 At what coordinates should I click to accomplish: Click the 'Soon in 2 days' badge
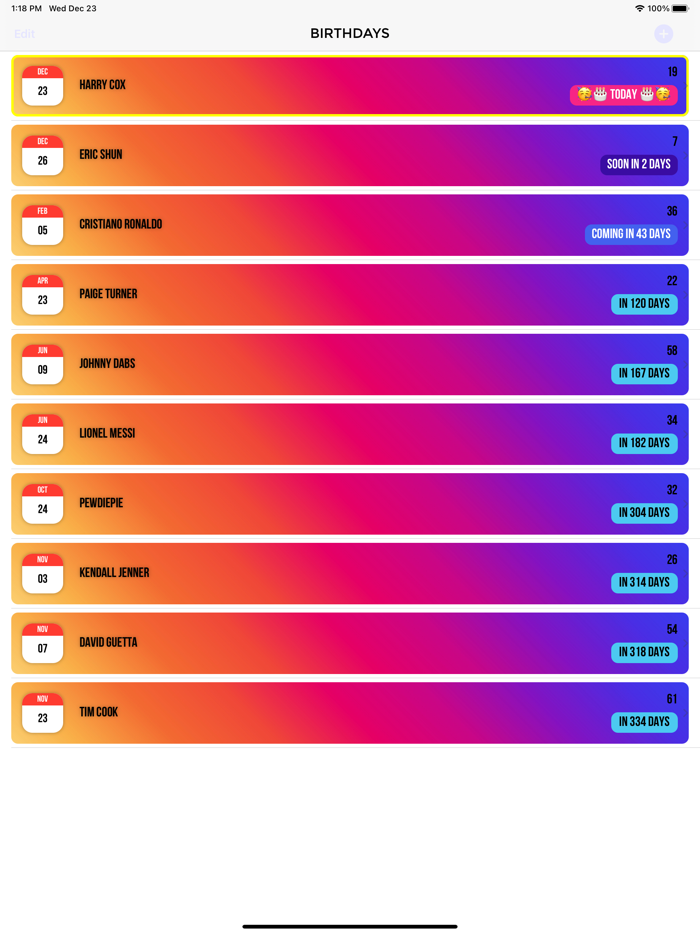pos(639,164)
